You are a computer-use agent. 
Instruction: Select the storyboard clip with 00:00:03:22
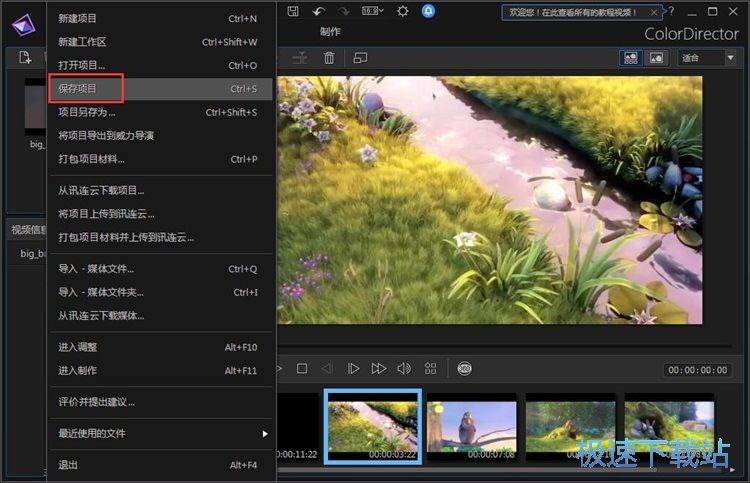(373, 427)
